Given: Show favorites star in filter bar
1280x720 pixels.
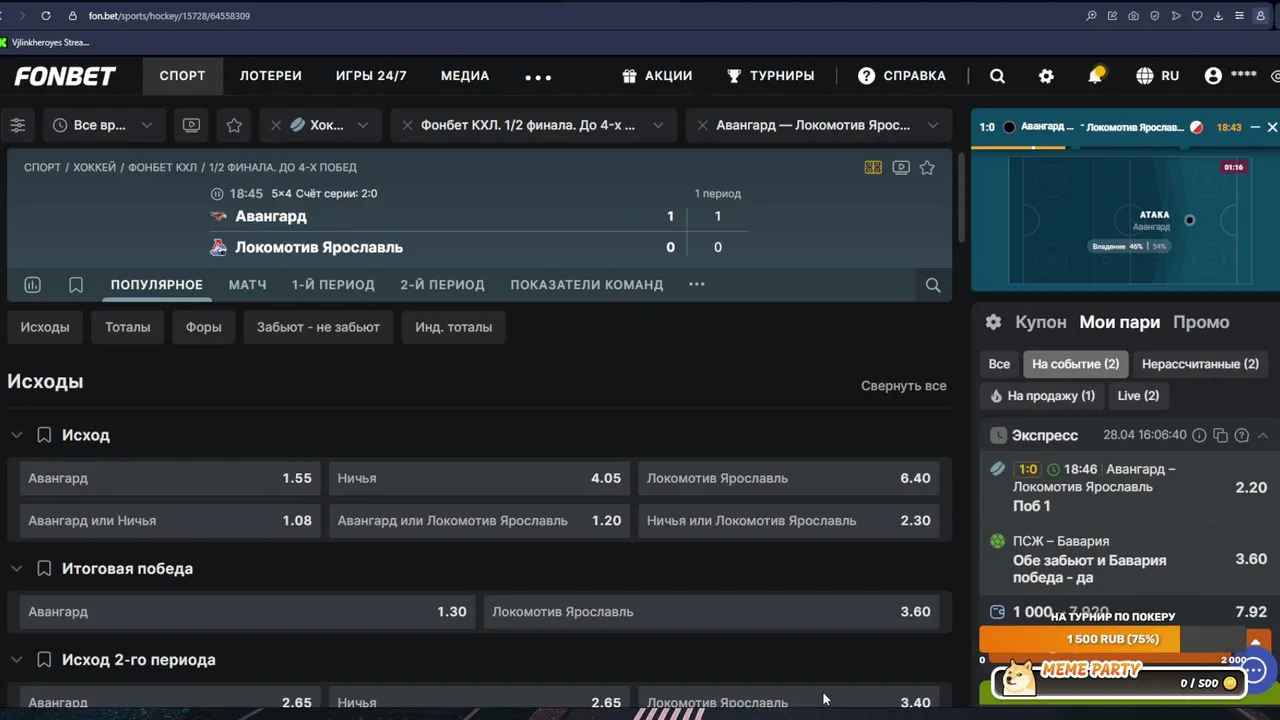Looking at the screenshot, I should point(234,125).
